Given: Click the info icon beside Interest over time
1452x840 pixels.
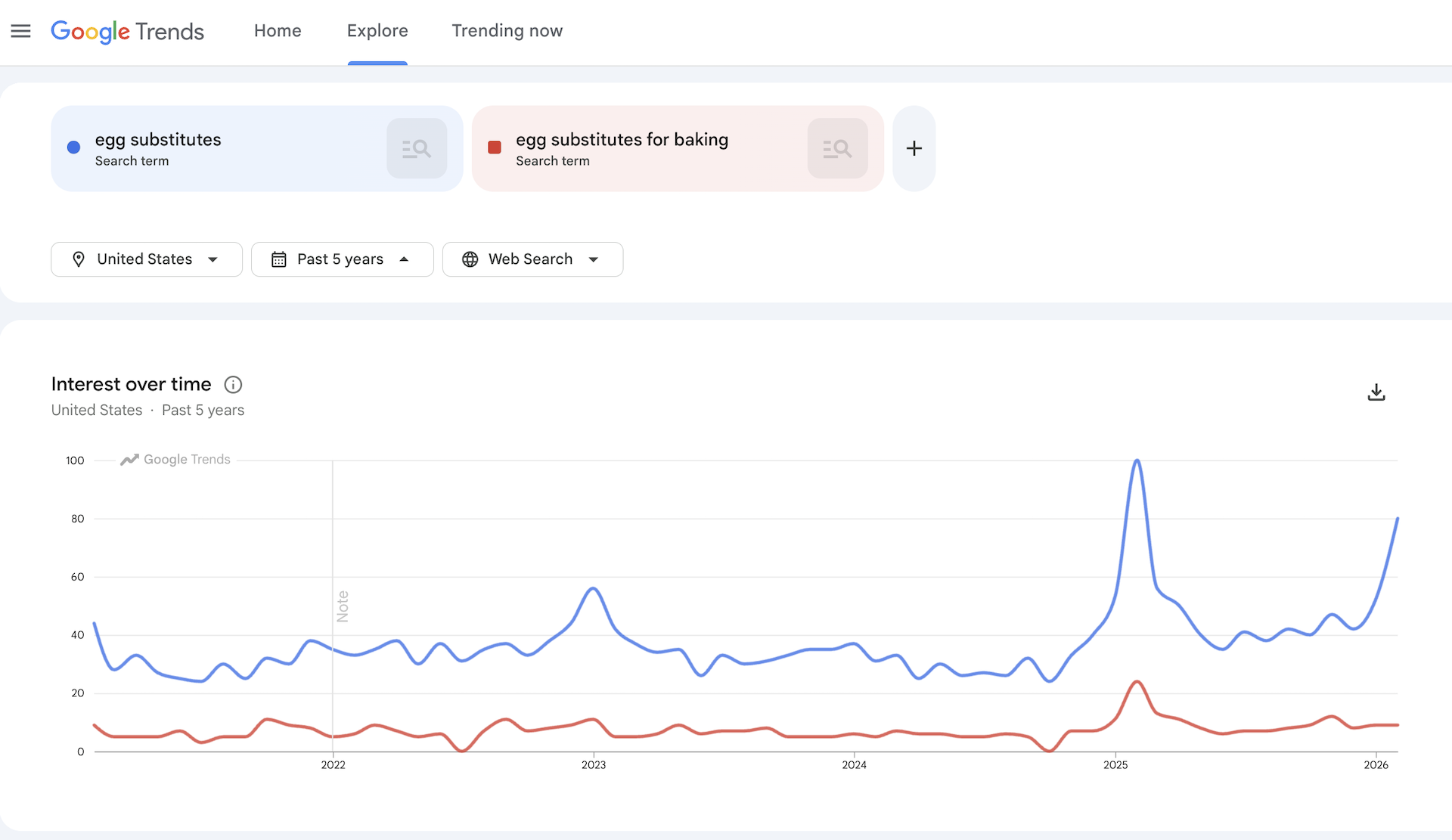Looking at the screenshot, I should point(232,385).
